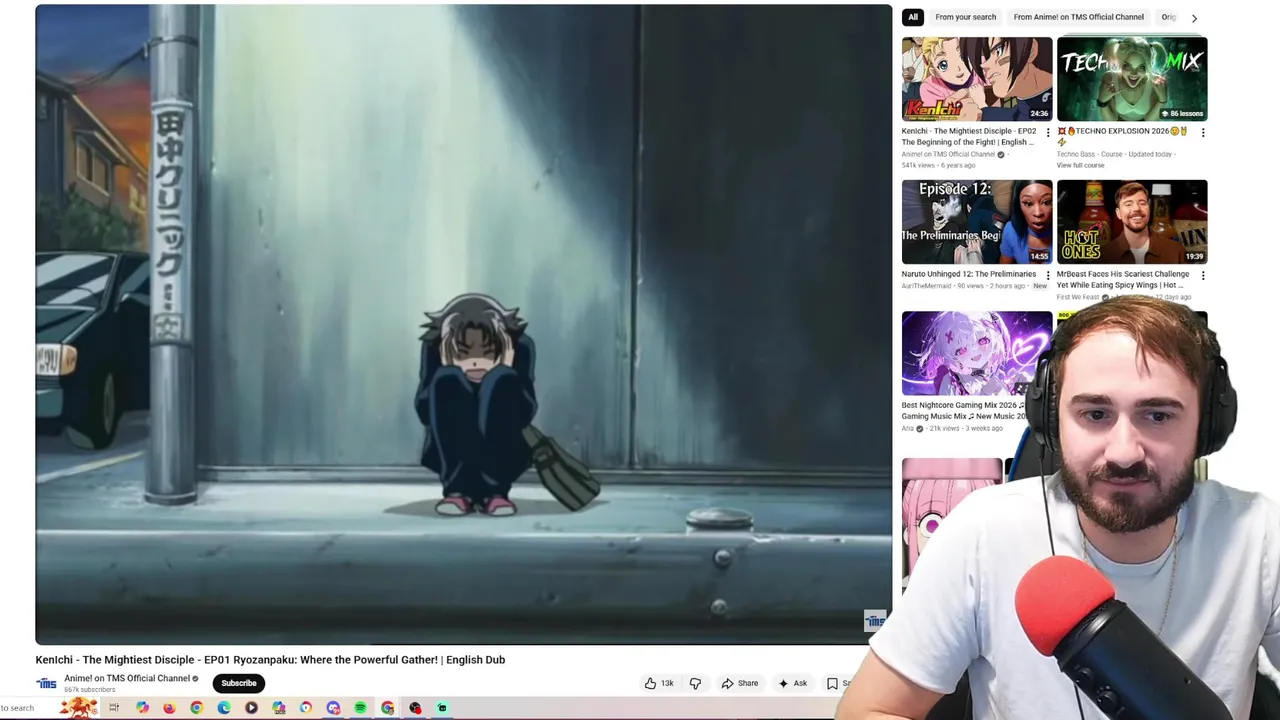Click the Ask sparkle button
The image size is (1280, 720).
click(x=792, y=683)
